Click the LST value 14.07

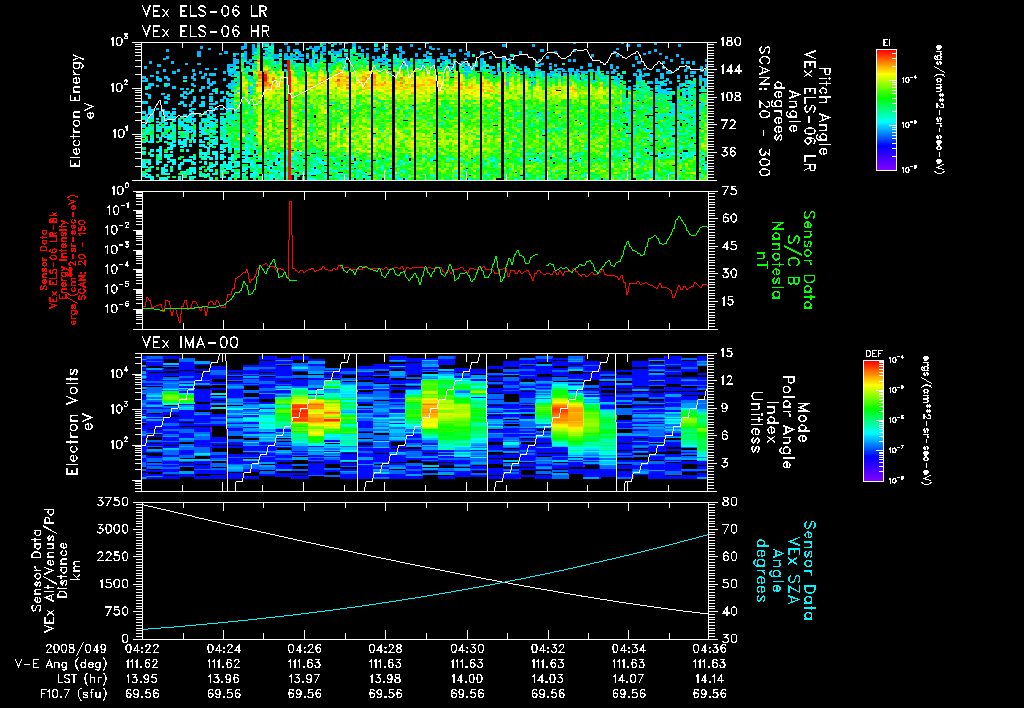coord(628,679)
